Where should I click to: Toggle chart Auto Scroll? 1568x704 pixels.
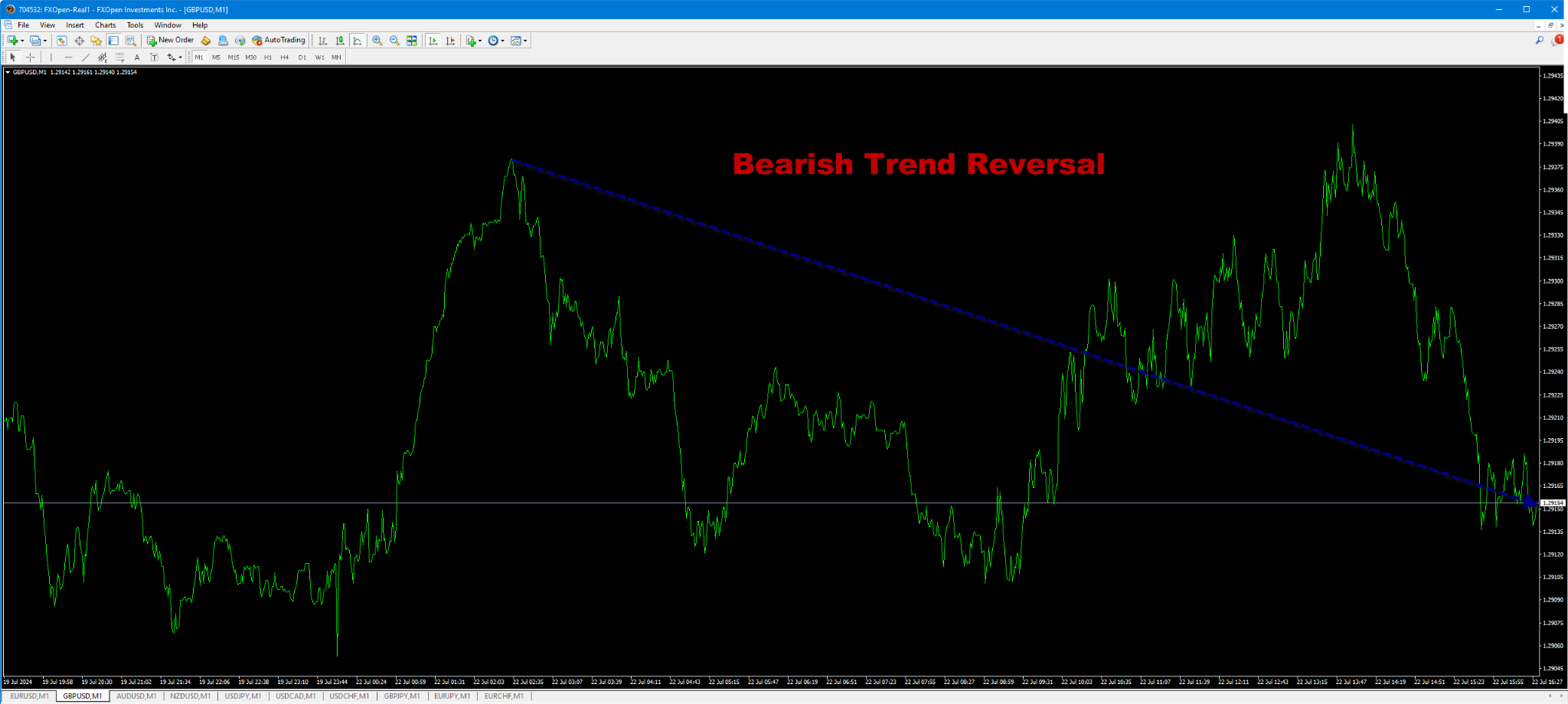[x=433, y=41]
